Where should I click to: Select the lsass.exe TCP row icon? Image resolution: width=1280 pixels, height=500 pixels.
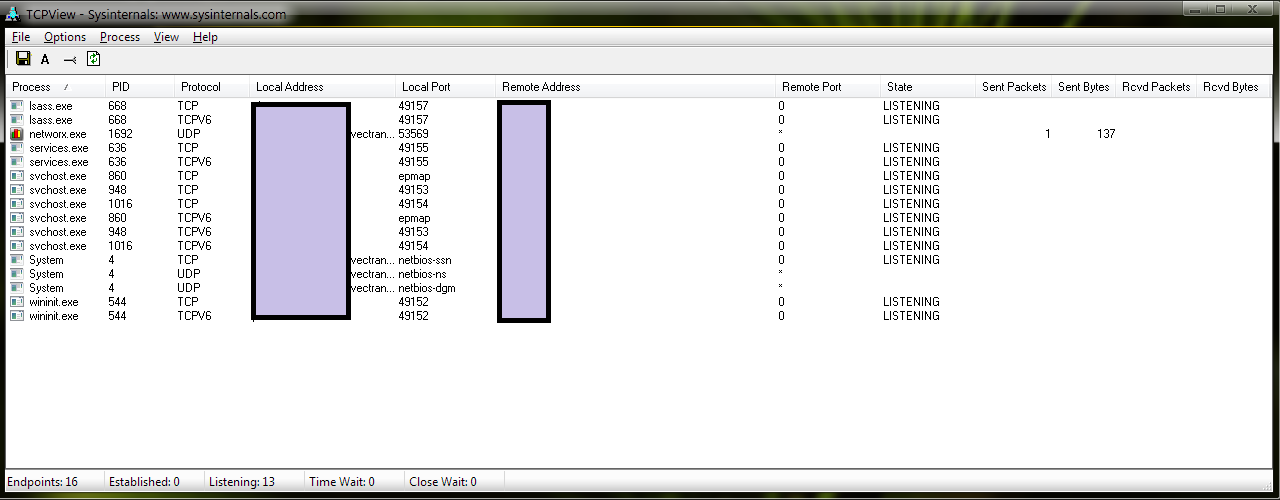(x=17, y=106)
